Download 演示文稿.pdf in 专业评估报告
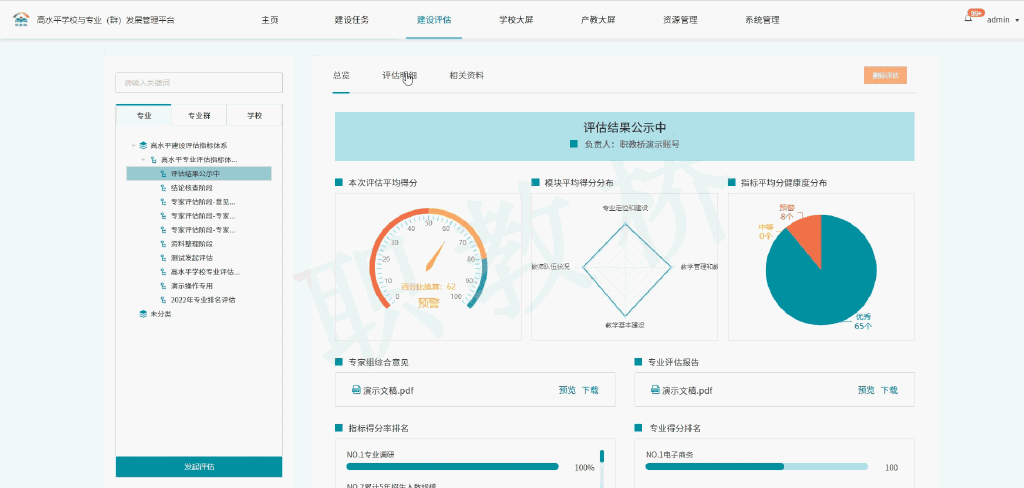This screenshot has width=1024, height=488. (x=889, y=390)
